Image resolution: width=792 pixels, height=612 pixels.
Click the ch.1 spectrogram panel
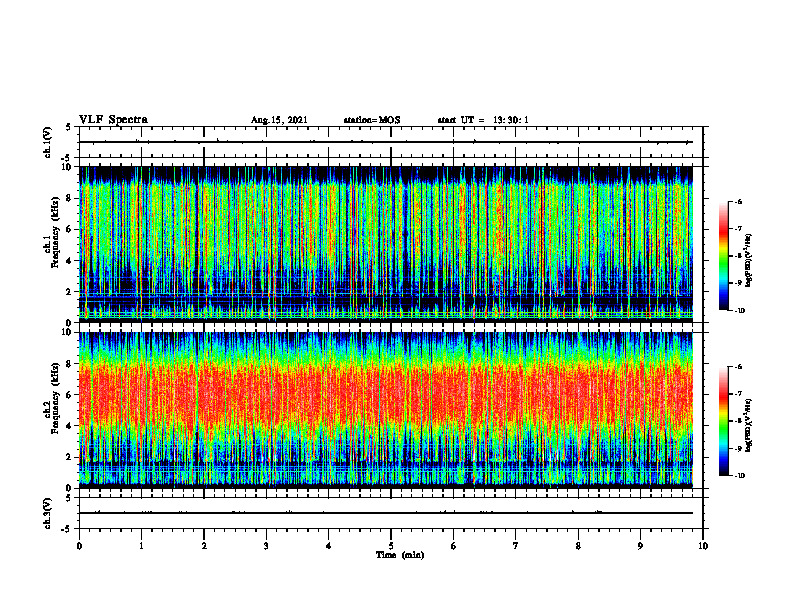point(386,244)
